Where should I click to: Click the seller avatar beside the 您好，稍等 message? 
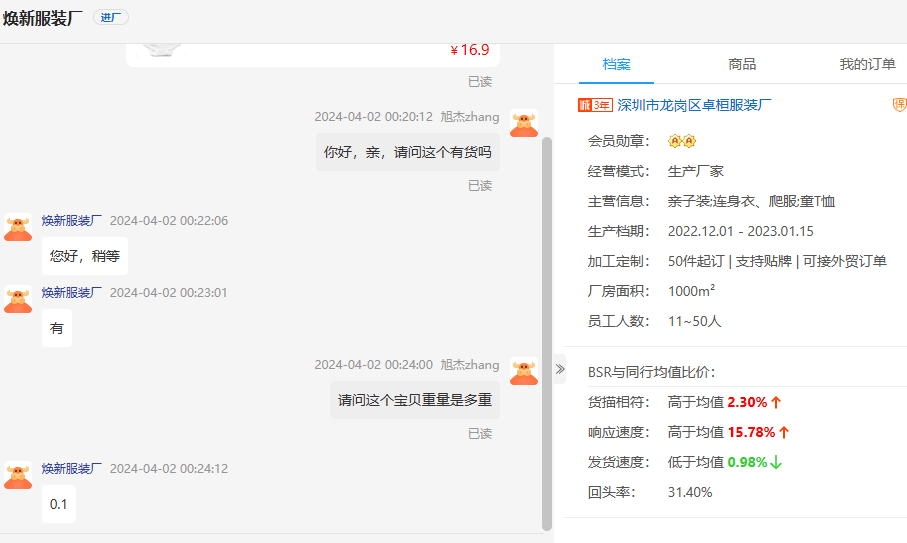click(18, 227)
